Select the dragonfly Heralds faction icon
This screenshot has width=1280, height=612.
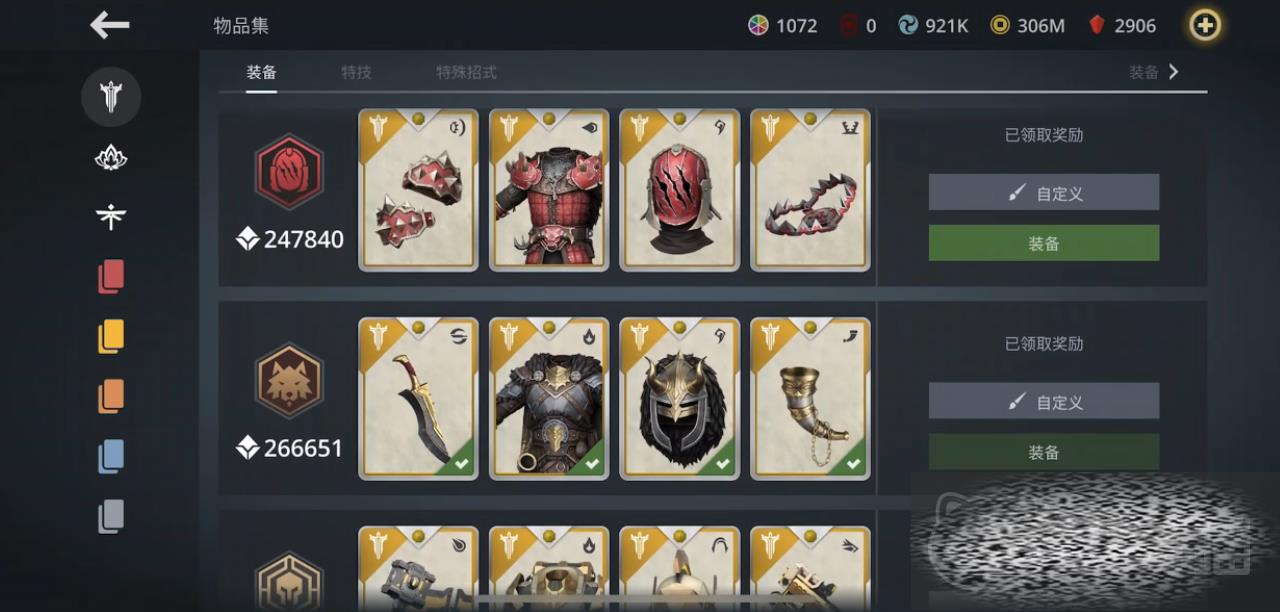(111, 216)
